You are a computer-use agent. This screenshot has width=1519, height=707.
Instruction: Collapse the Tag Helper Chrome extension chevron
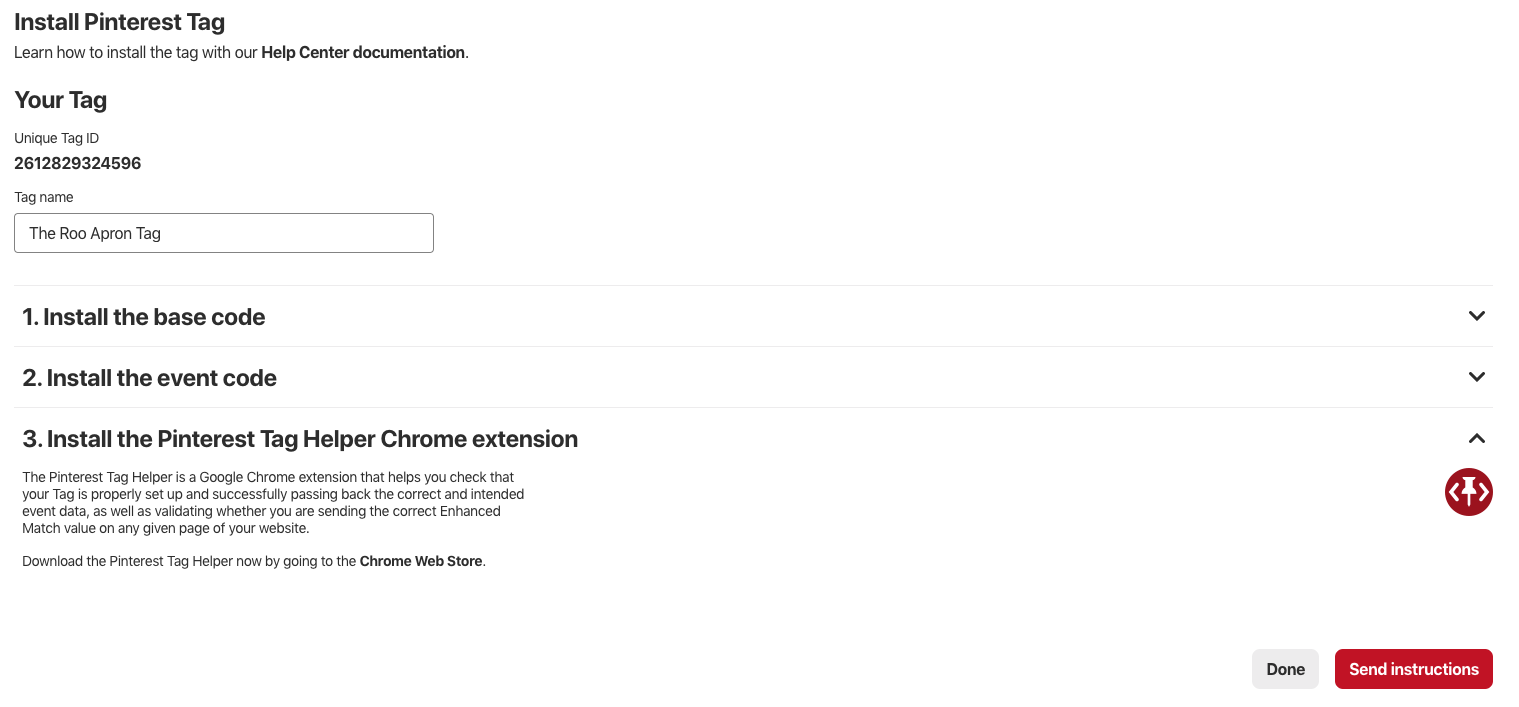point(1476,438)
